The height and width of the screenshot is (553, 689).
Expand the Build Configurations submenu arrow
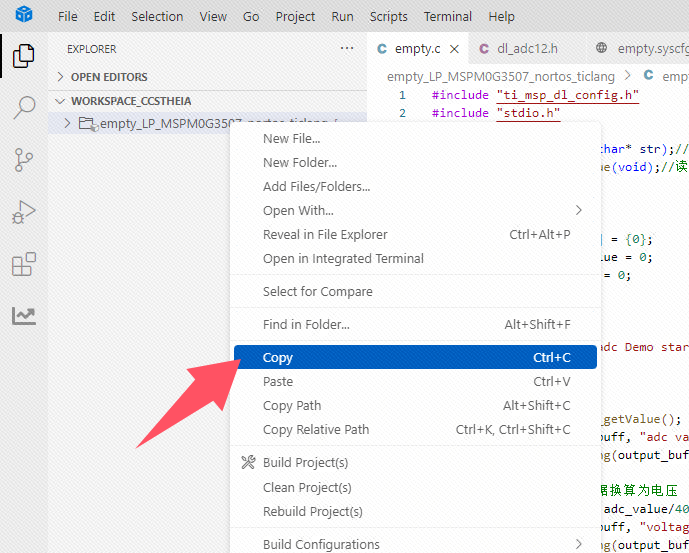point(579,544)
